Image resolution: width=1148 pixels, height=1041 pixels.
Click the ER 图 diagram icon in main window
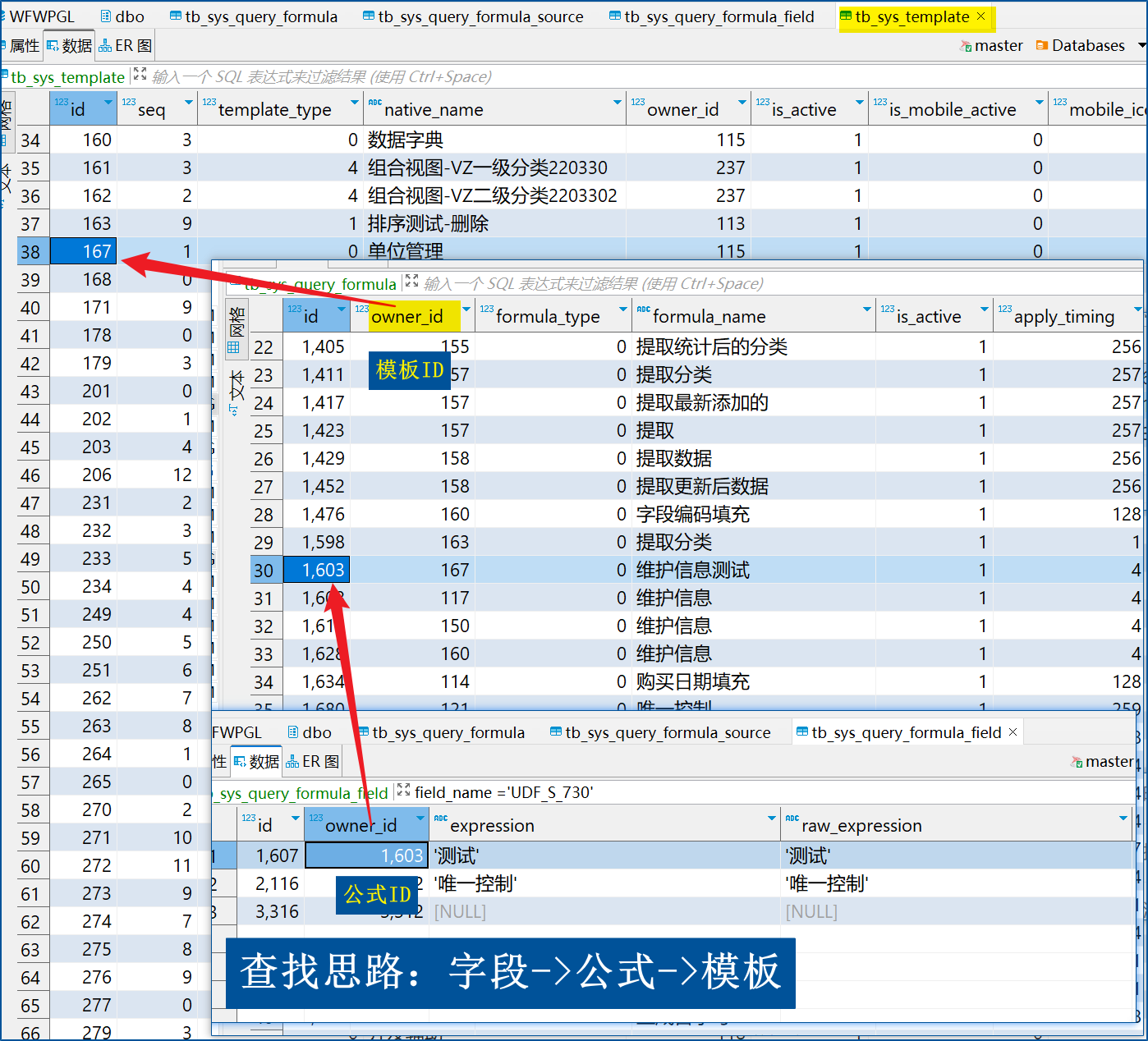[x=105, y=46]
